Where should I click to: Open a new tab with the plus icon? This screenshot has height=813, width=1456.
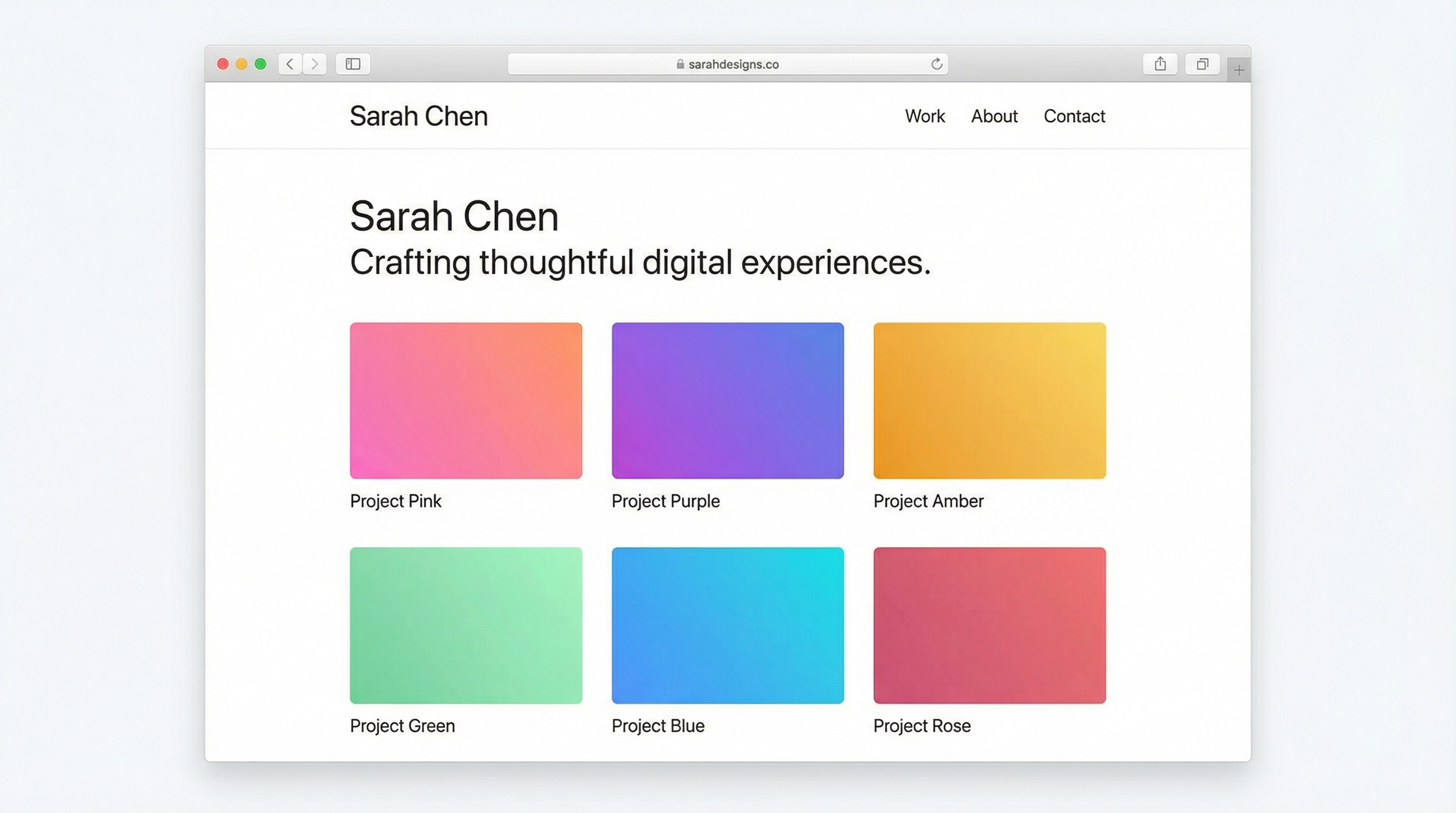pyautogui.click(x=1239, y=69)
